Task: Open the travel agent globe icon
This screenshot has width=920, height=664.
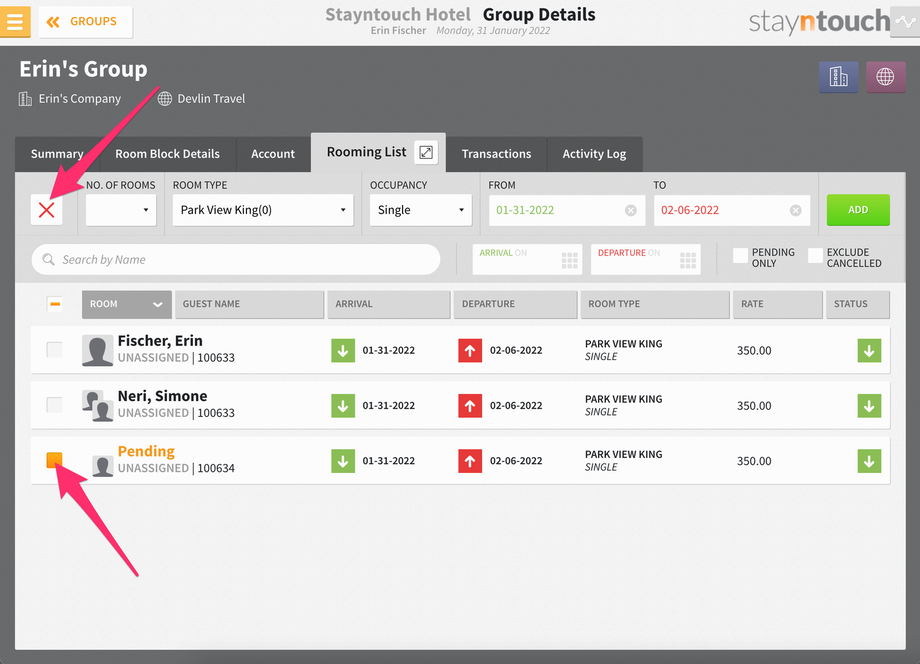Action: click(885, 77)
